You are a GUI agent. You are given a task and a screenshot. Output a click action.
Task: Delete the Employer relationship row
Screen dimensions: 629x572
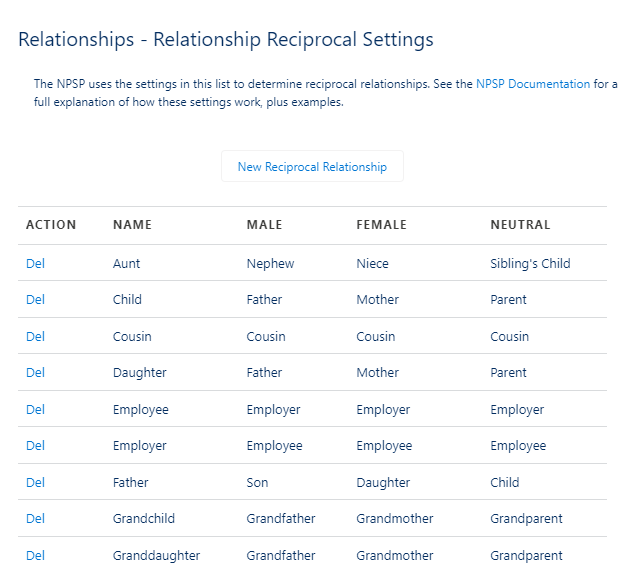35,445
